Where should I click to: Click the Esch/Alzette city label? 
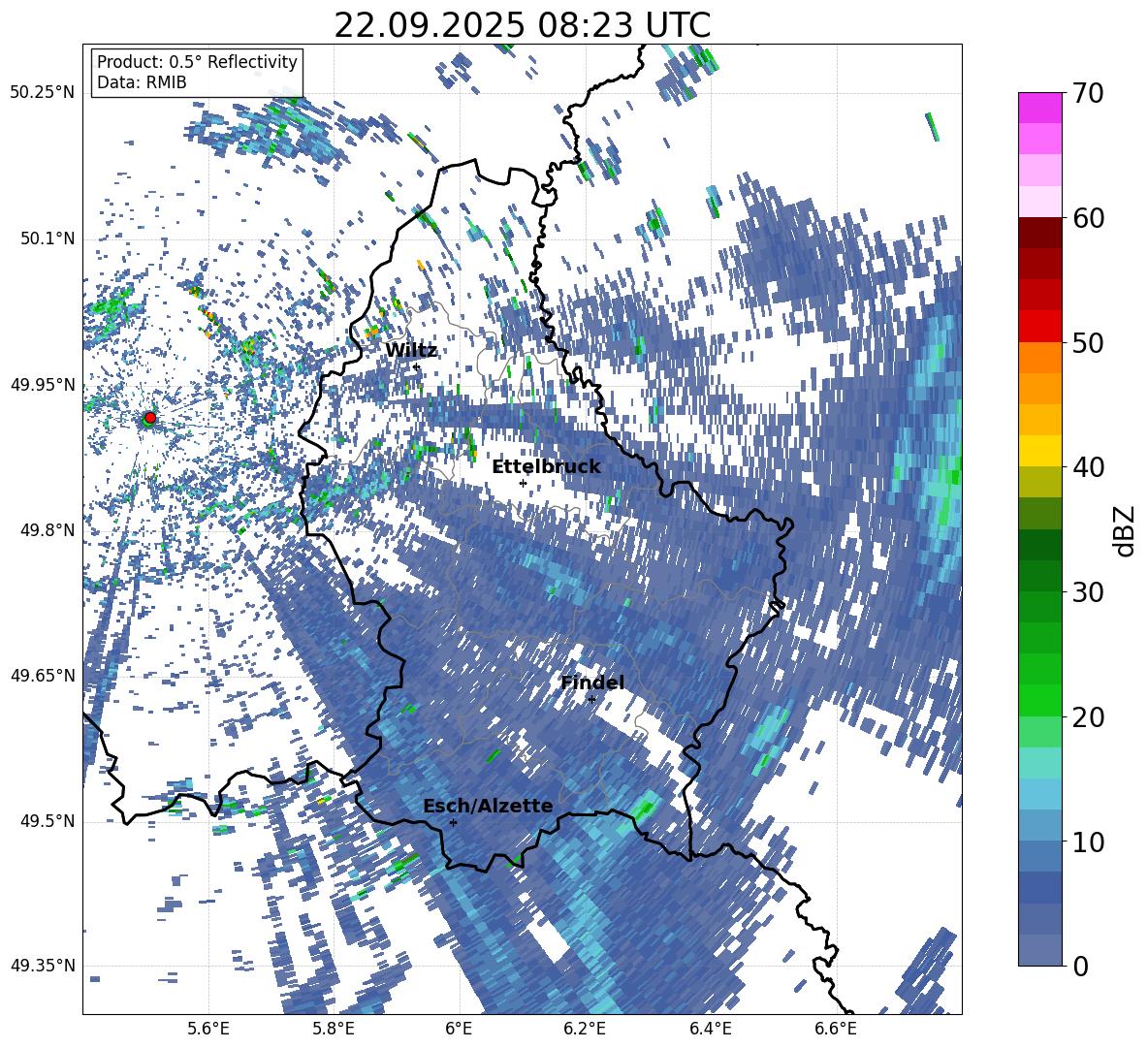tap(488, 806)
